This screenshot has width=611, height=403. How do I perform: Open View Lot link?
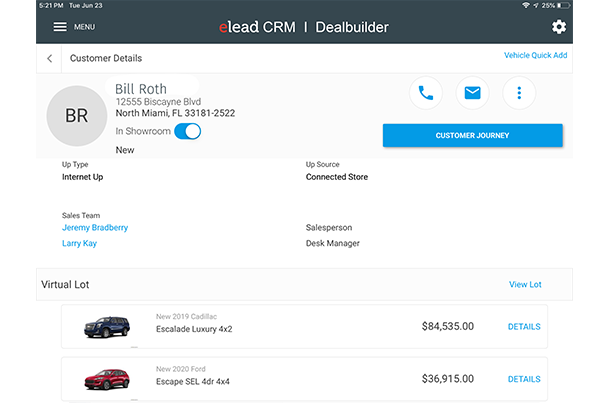coord(525,285)
